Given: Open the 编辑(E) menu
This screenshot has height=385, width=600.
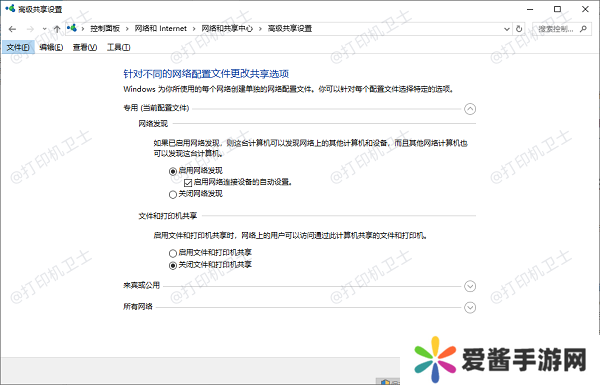Looking at the screenshot, I should pos(51,47).
